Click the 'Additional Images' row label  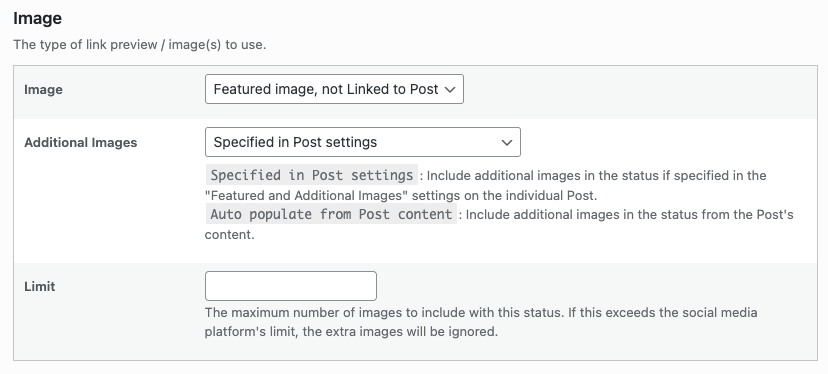pos(81,143)
